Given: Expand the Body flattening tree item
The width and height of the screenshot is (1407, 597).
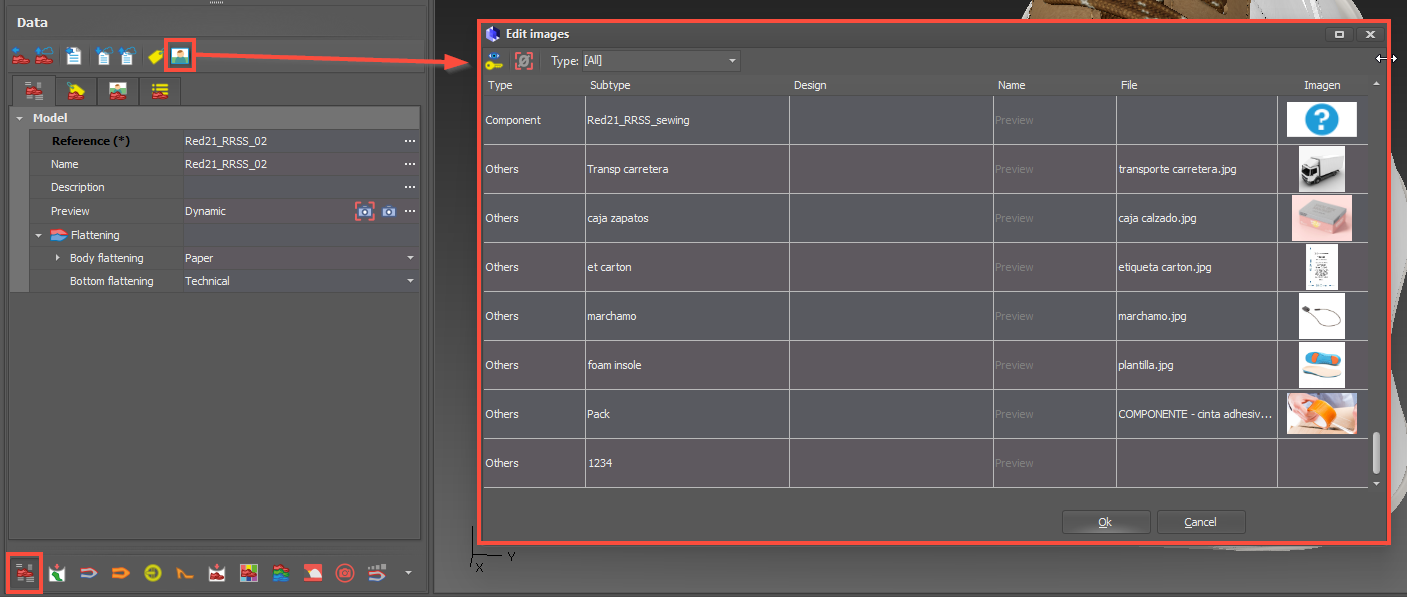Looking at the screenshot, I should (x=57, y=258).
